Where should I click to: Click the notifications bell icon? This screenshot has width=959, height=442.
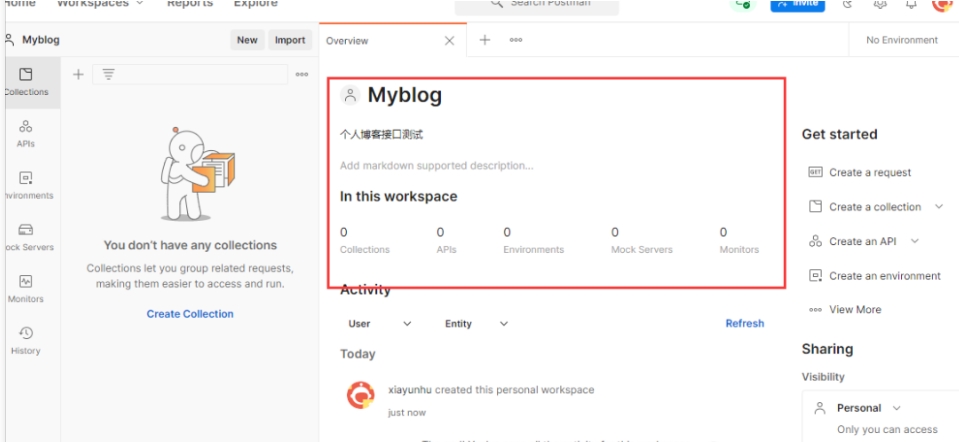coord(911,4)
